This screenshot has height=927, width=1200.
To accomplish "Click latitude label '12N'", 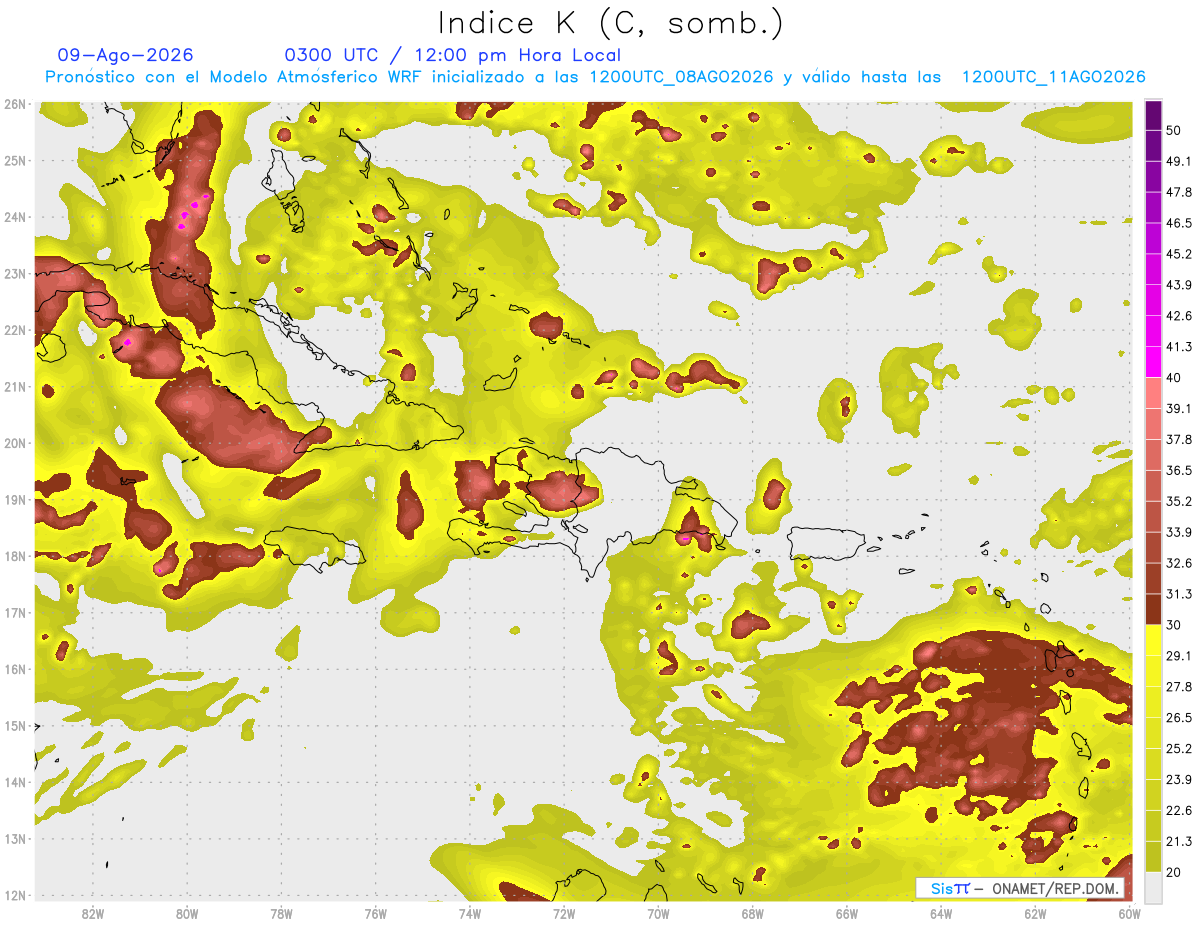I will [x=15, y=895].
